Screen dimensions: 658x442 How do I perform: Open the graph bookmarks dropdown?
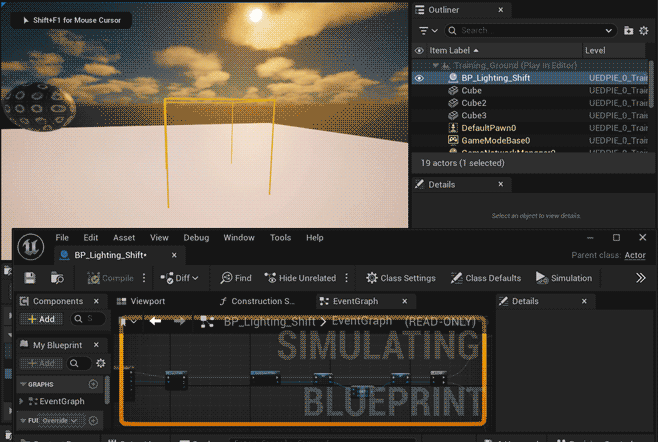(x=128, y=322)
